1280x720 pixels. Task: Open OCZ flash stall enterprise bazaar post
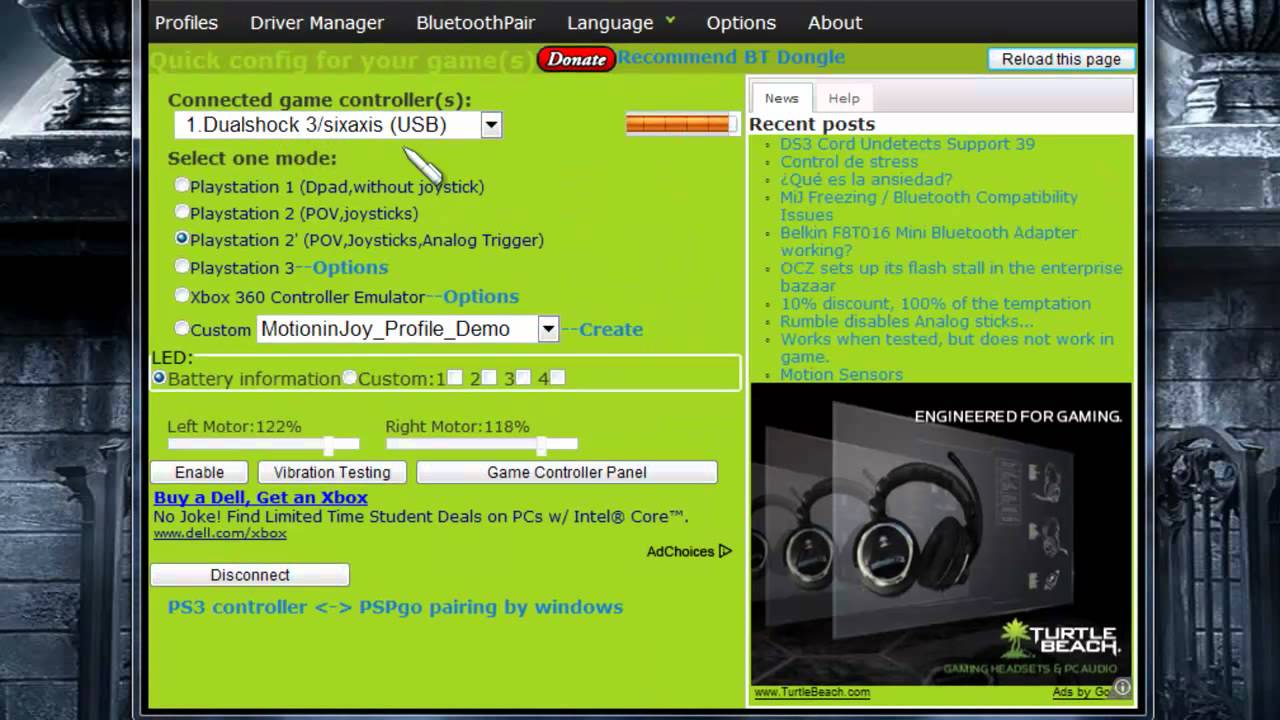click(951, 277)
